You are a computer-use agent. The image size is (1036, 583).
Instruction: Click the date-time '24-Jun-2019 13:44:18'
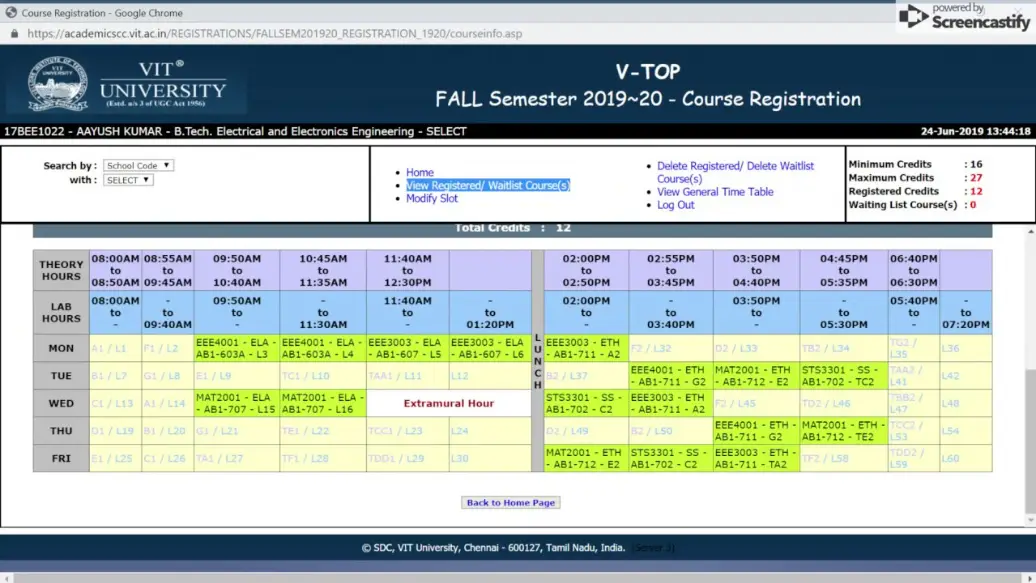975,132
